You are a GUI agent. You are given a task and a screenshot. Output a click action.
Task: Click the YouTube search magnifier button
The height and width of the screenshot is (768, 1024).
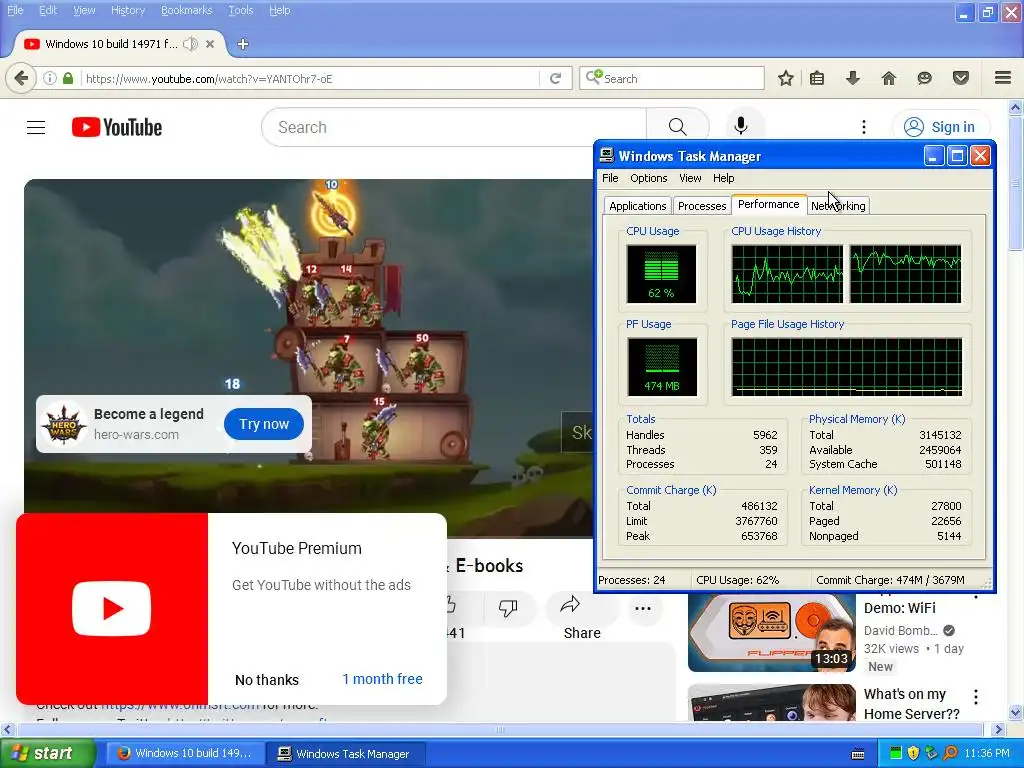[x=677, y=127]
